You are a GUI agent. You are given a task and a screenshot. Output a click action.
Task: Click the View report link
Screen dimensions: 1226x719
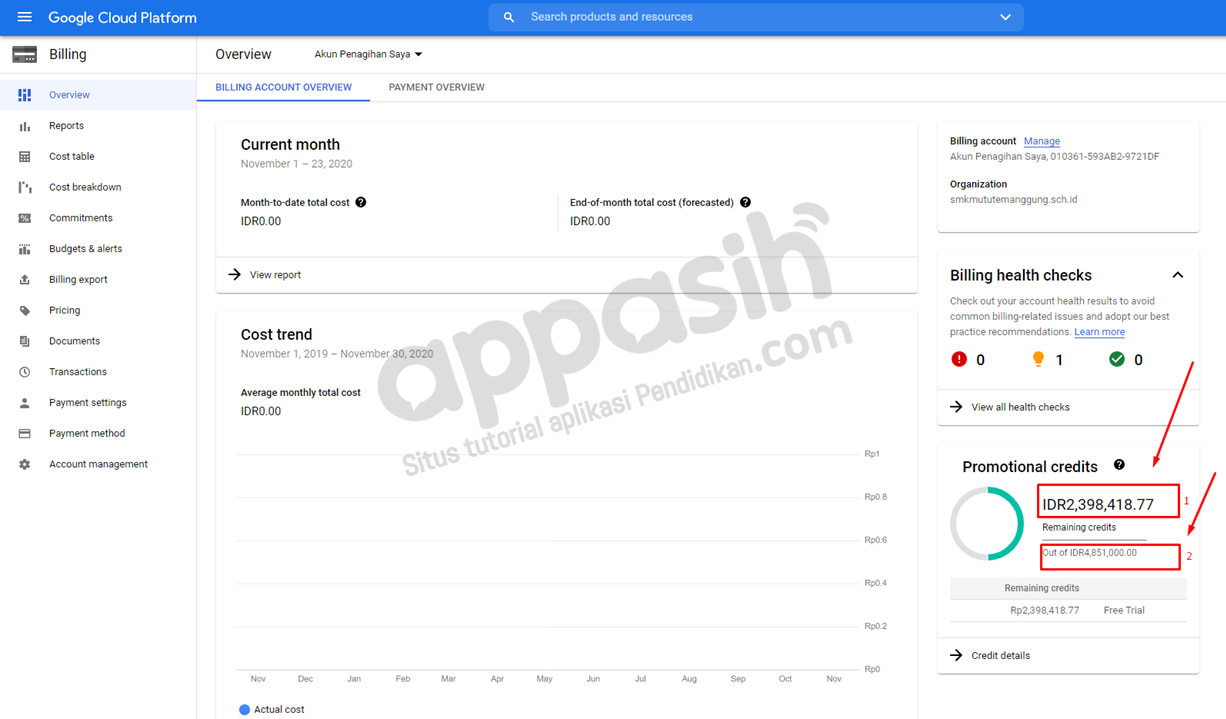pyautogui.click(x=275, y=275)
